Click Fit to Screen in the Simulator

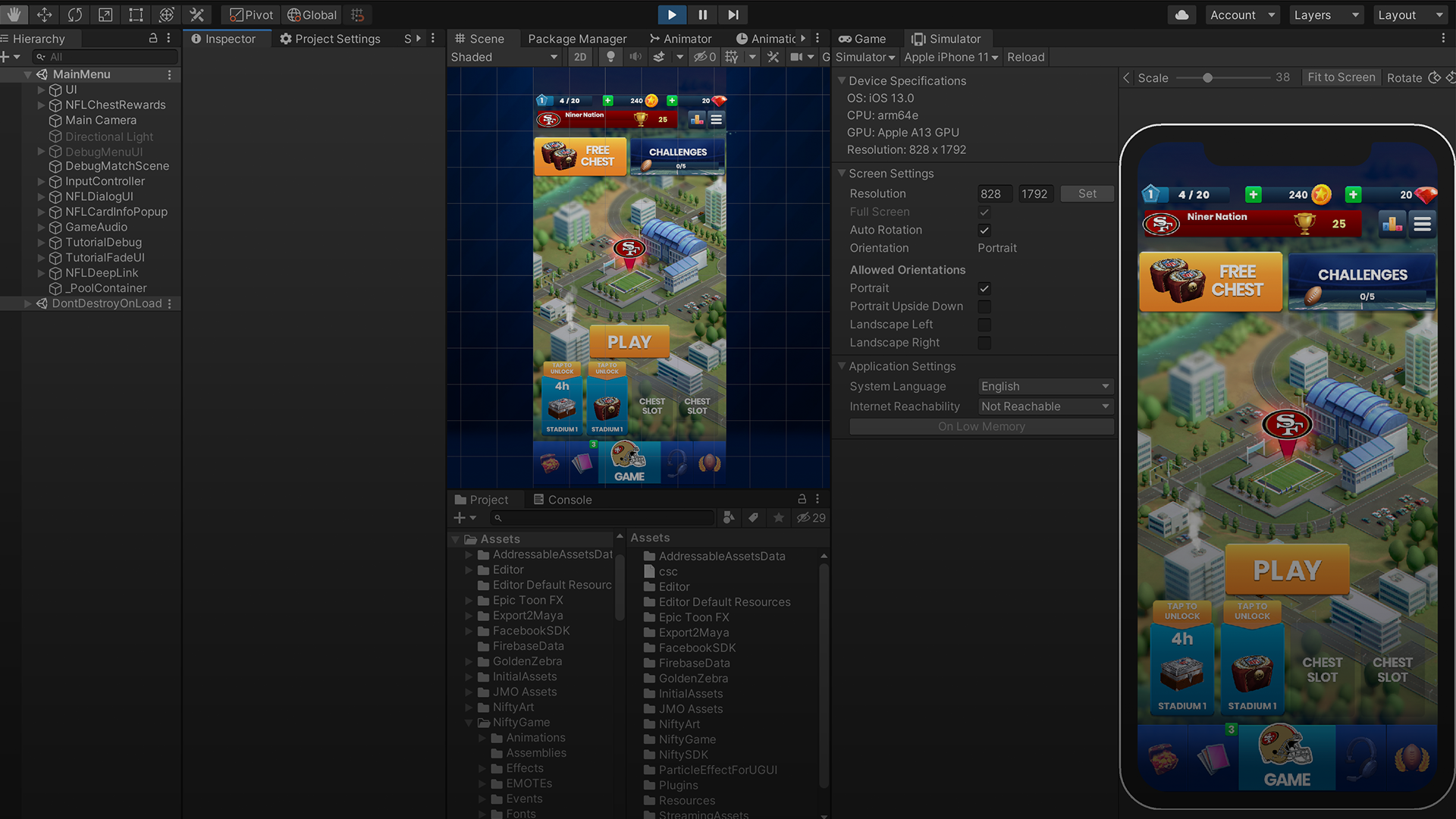1341,77
